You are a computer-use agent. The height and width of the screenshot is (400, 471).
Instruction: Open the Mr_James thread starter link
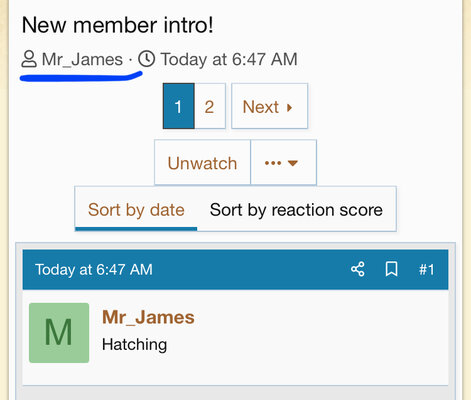(82, 60)
